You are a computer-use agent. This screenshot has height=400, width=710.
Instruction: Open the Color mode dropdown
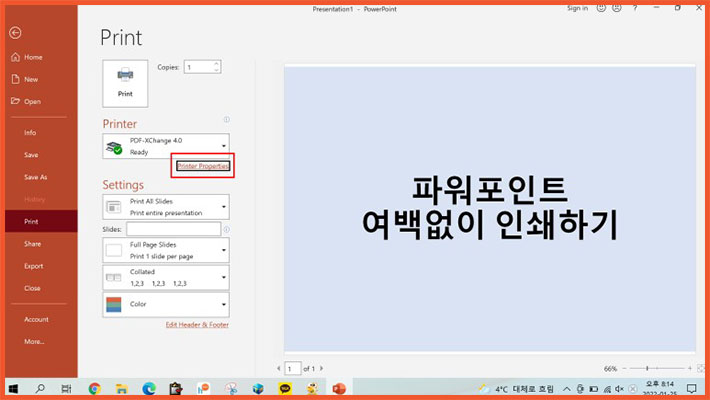[166, 304]
